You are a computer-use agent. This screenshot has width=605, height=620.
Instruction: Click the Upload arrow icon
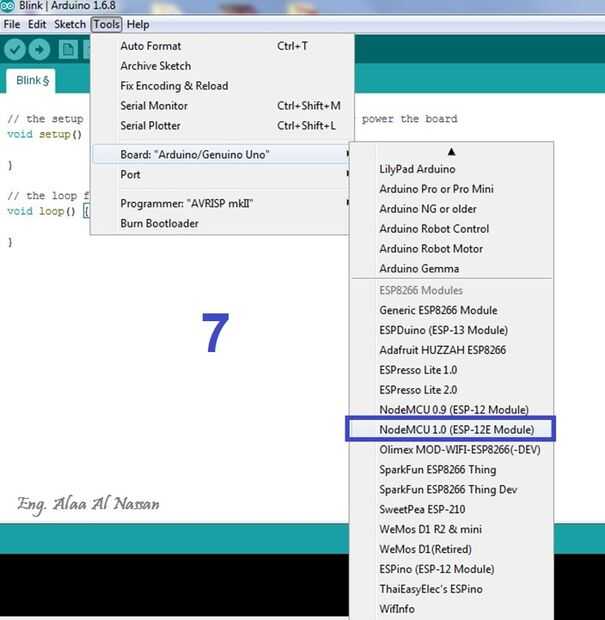pos(39,49)
